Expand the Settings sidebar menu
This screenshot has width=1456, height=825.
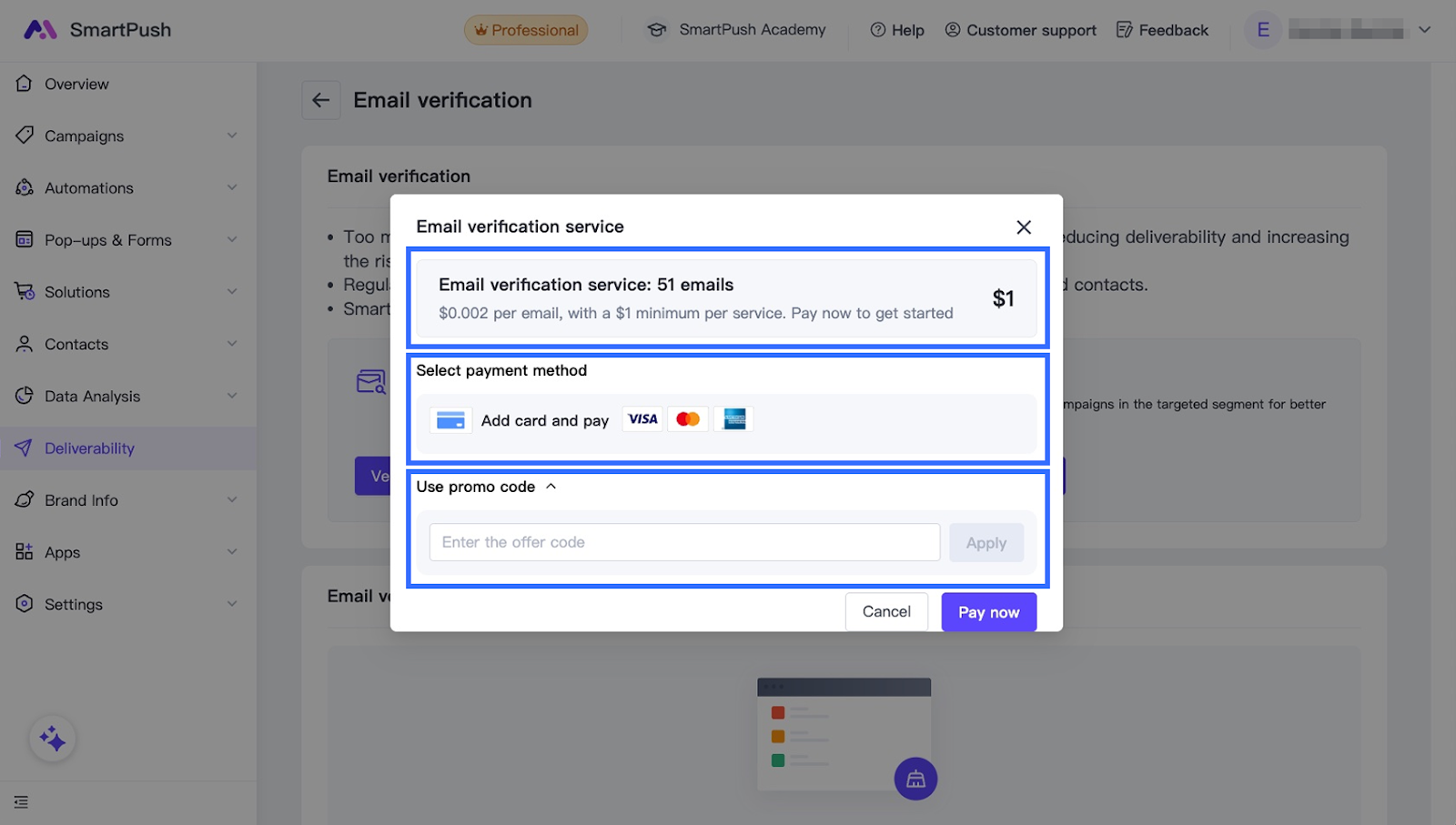[x=232, y=604]
